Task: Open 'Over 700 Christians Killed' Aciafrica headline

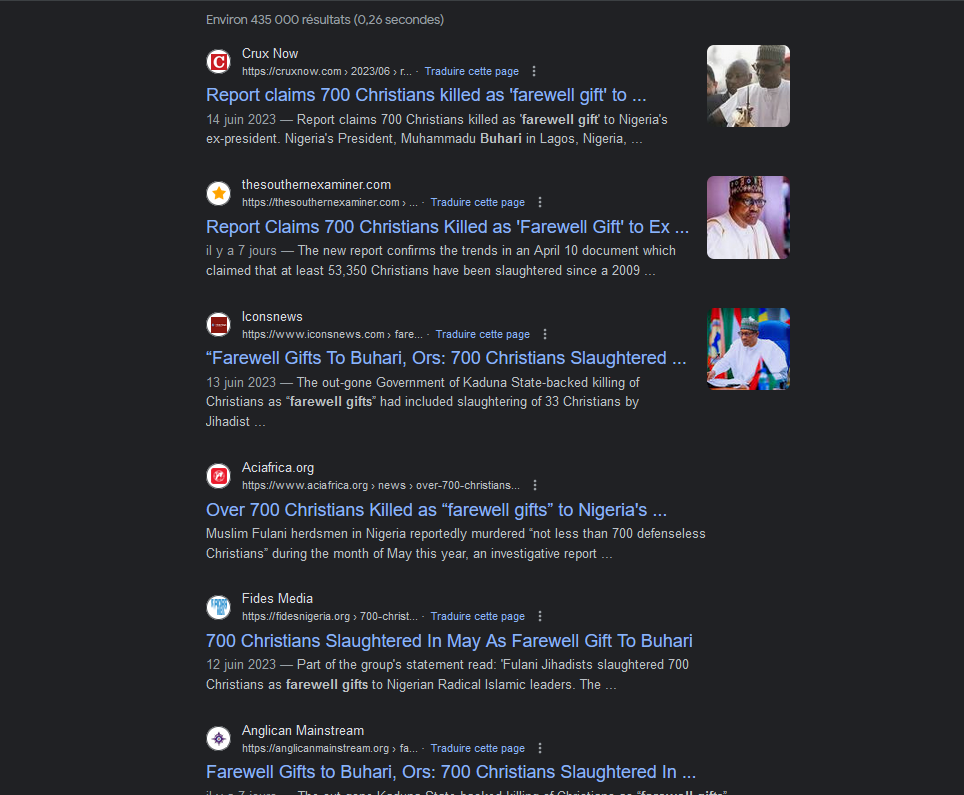Action: pyautogui.click(x=437, y=510)
